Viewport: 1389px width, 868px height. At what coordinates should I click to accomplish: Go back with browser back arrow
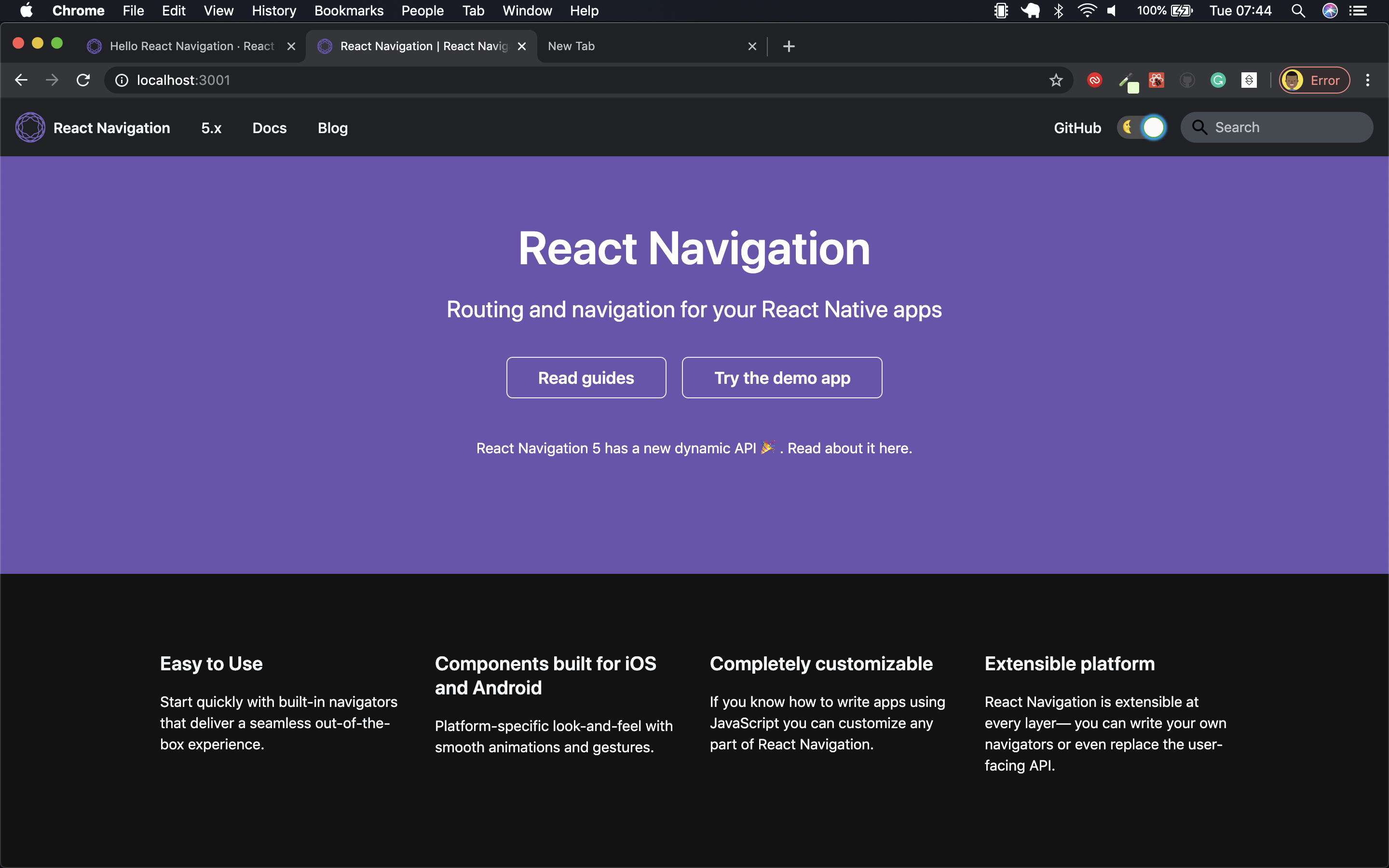21,81
